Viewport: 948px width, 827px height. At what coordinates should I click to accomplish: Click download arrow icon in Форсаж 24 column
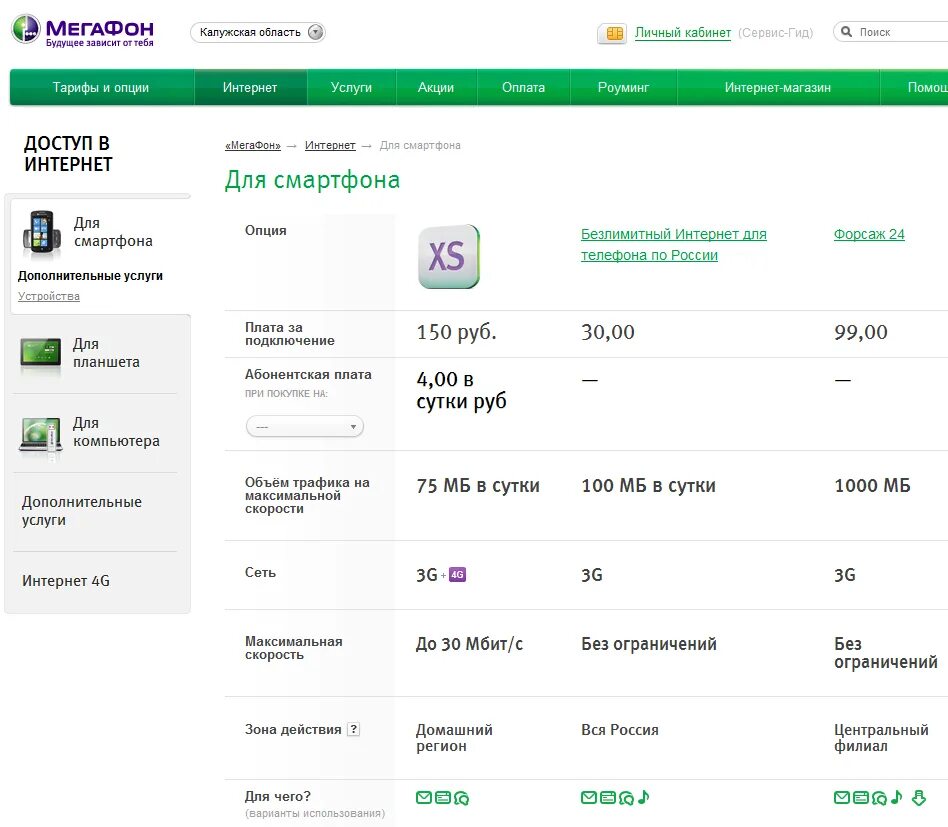919,798
